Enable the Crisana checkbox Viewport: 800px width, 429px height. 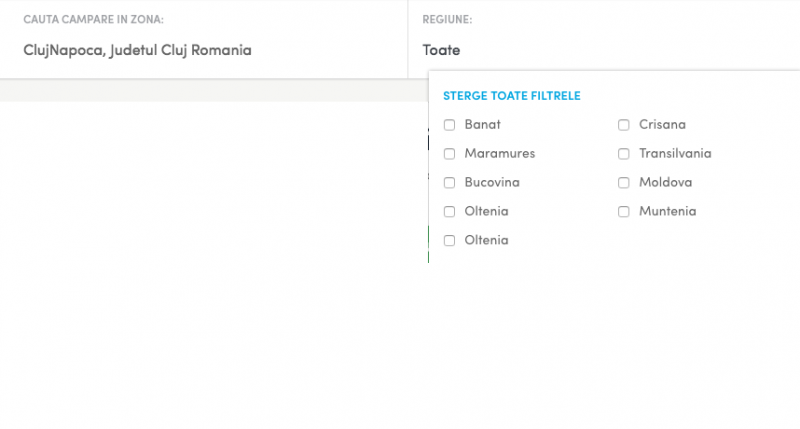[624, 125]
